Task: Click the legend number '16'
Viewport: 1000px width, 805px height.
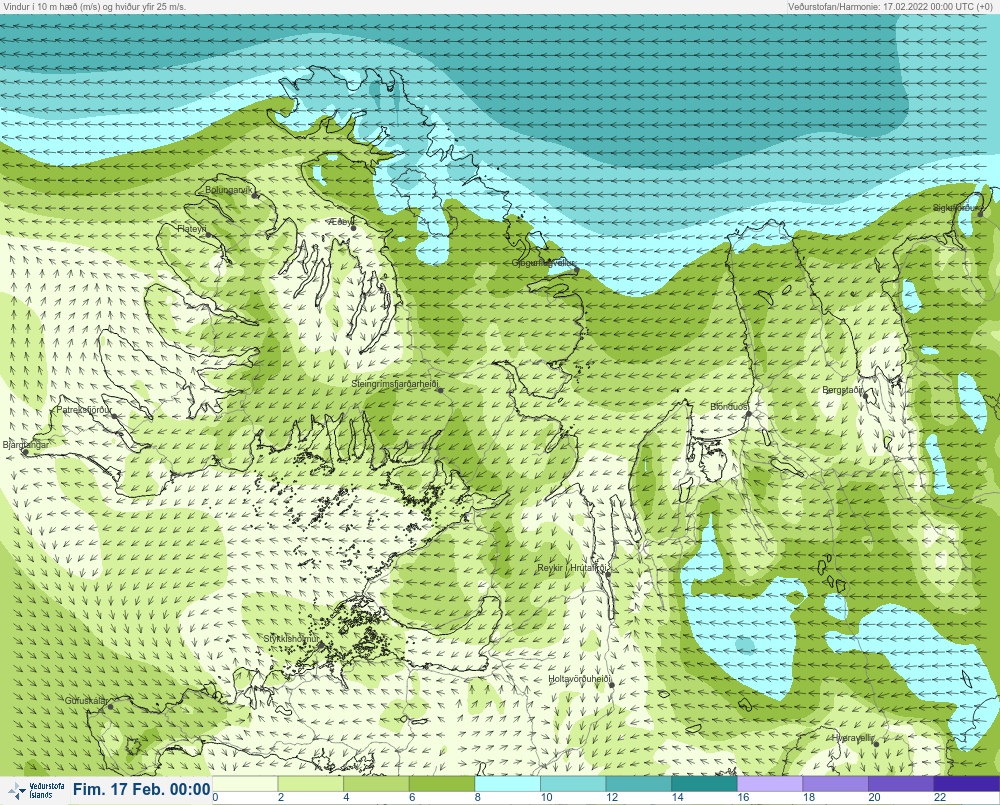Action: (743, 797)
